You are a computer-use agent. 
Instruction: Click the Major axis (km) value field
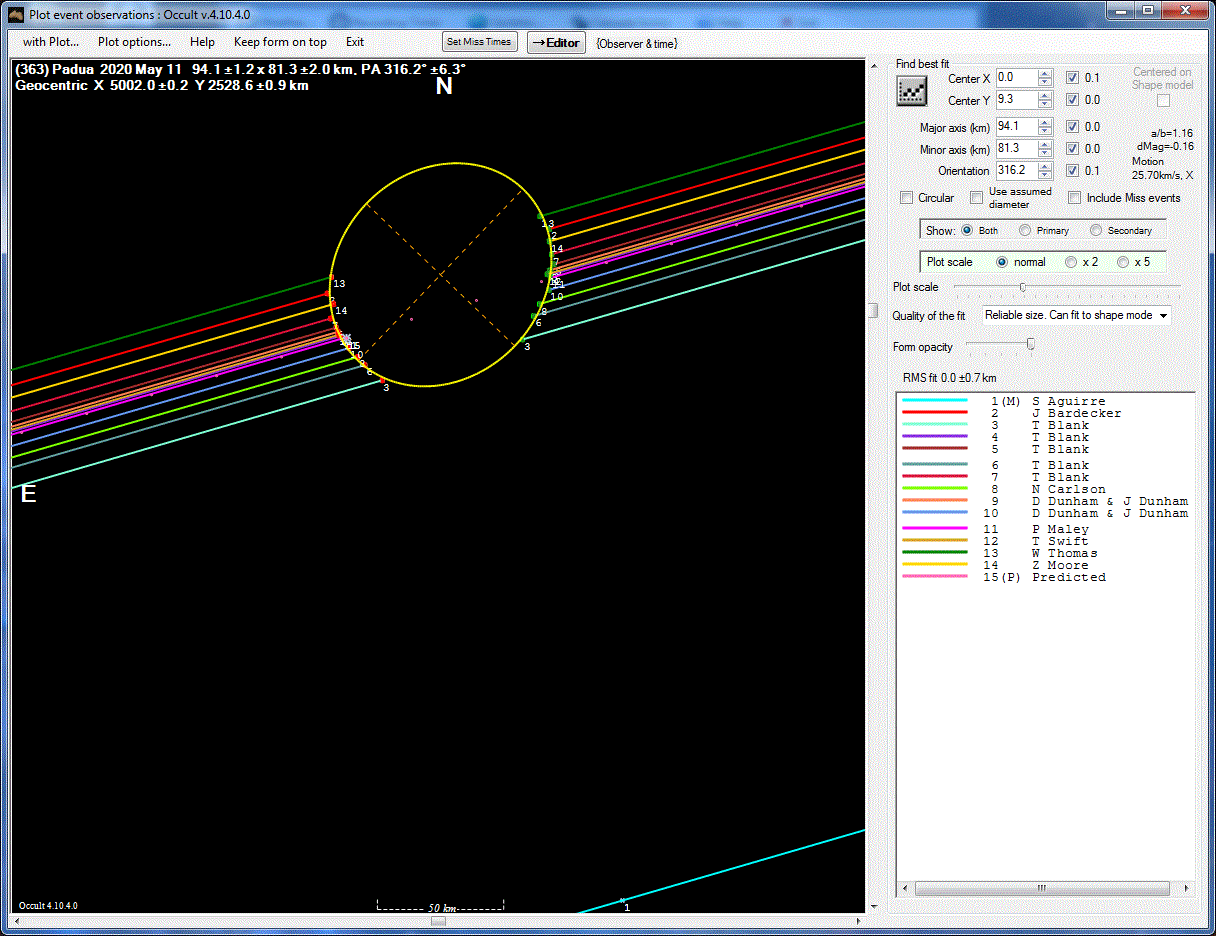tap(1016, 127)
